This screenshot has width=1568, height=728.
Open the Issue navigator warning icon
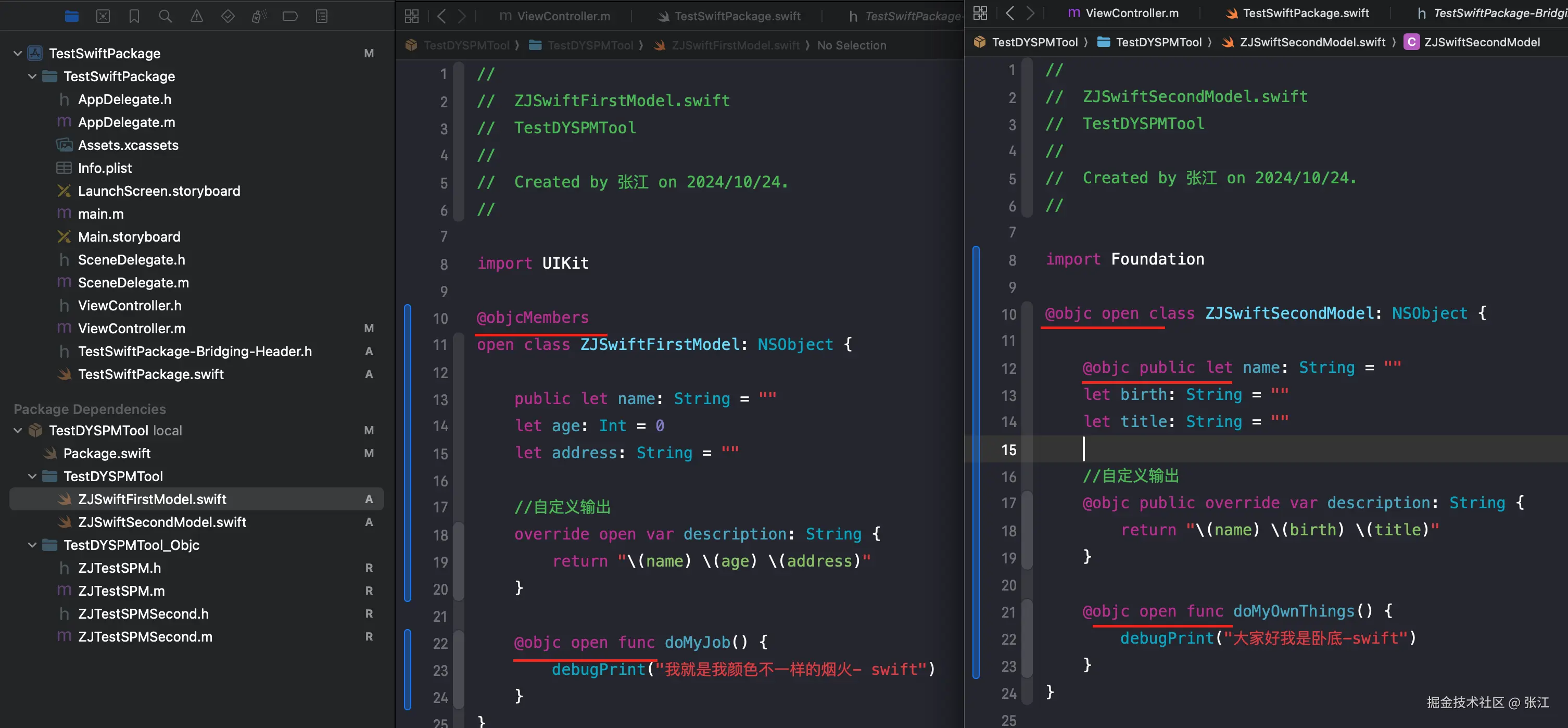coord(197,17)
